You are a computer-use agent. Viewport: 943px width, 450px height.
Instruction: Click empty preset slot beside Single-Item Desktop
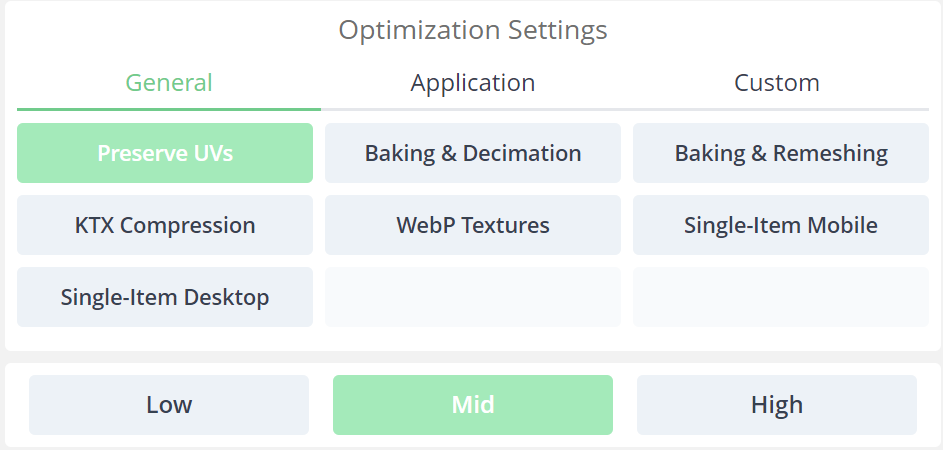[473, 297]
